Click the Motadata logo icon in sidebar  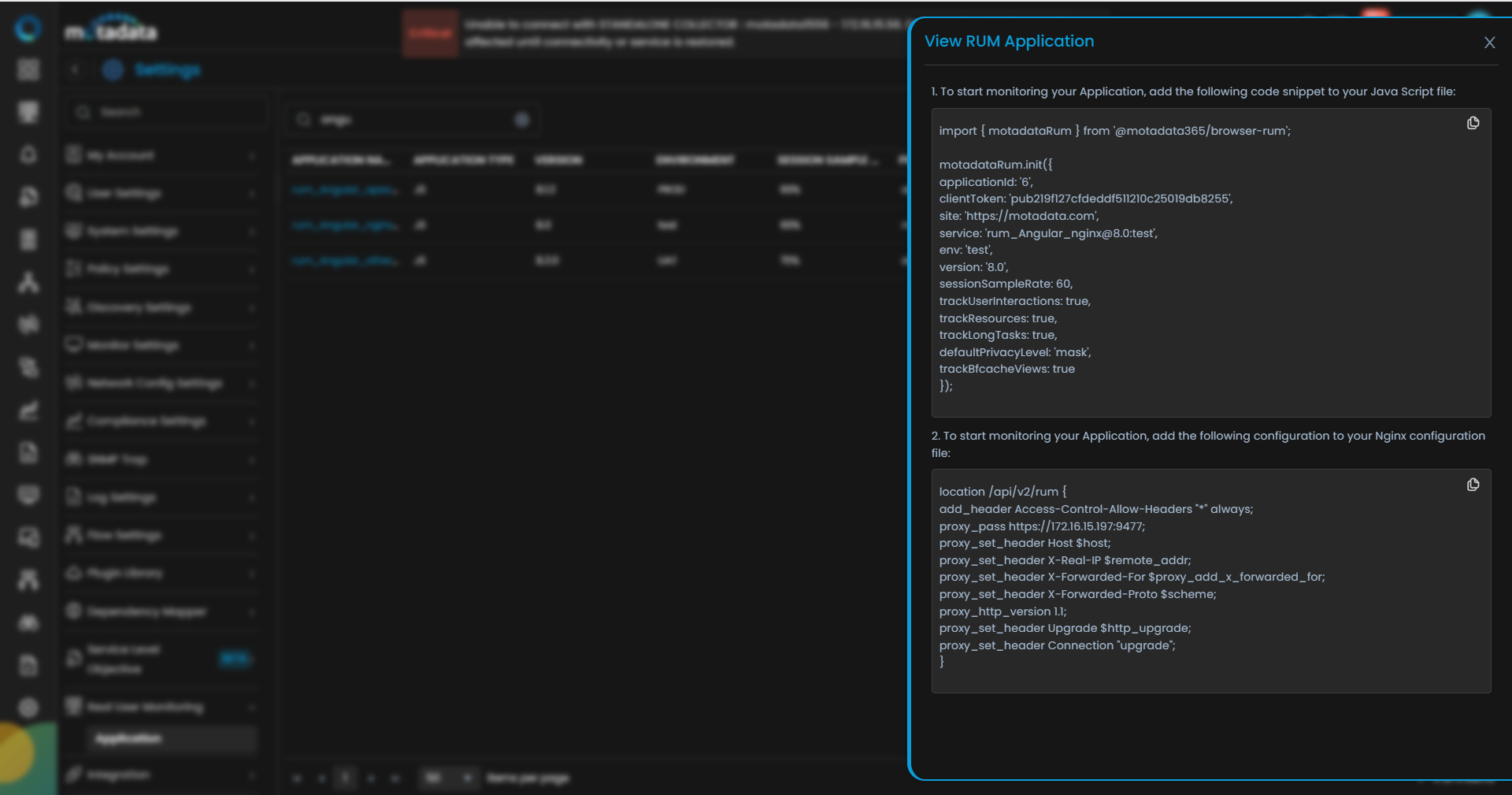28,28
